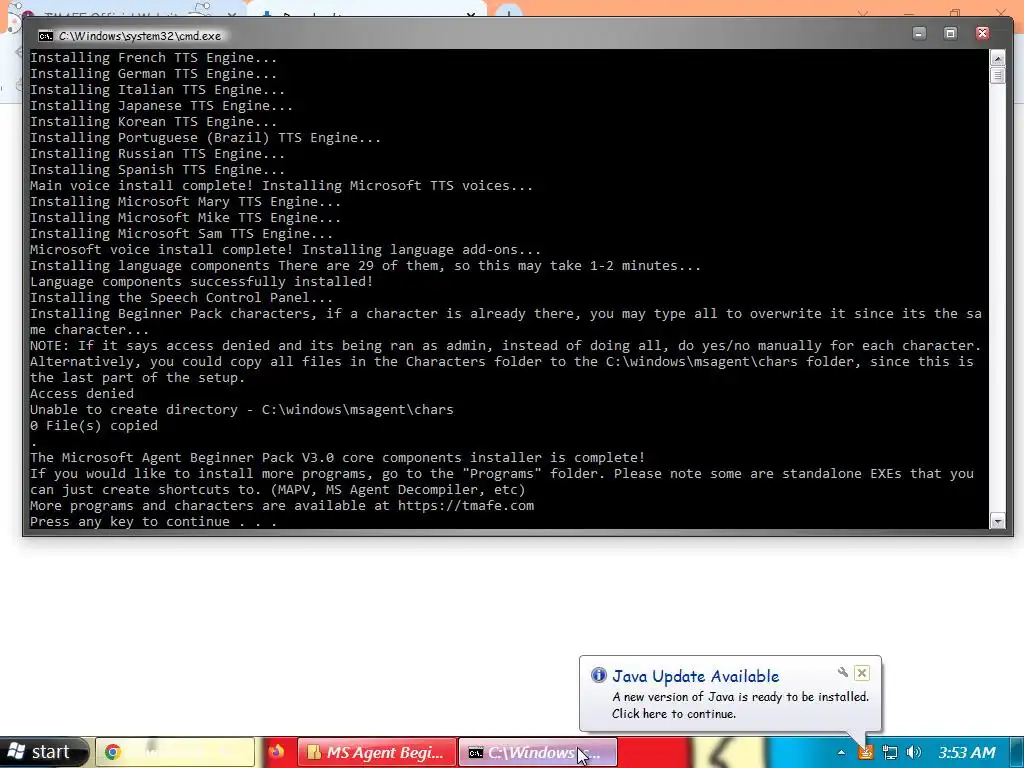Open the volume speaker tray icon
1024x768 pixels.
(x=914, y=752)
